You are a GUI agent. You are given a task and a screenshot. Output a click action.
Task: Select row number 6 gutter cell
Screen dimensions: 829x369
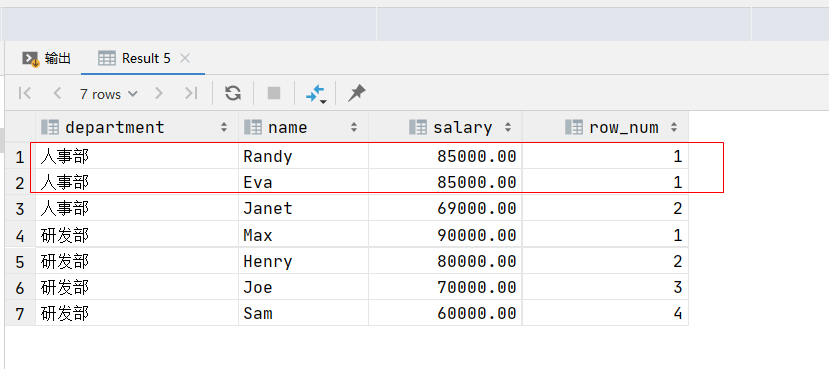pos(20,287)
